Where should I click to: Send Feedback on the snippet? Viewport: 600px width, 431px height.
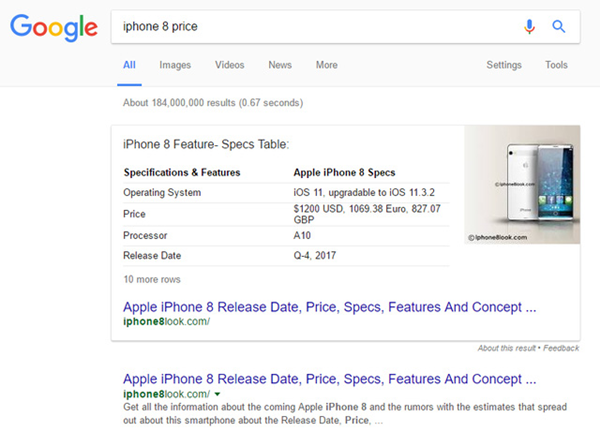coord(561,348)
